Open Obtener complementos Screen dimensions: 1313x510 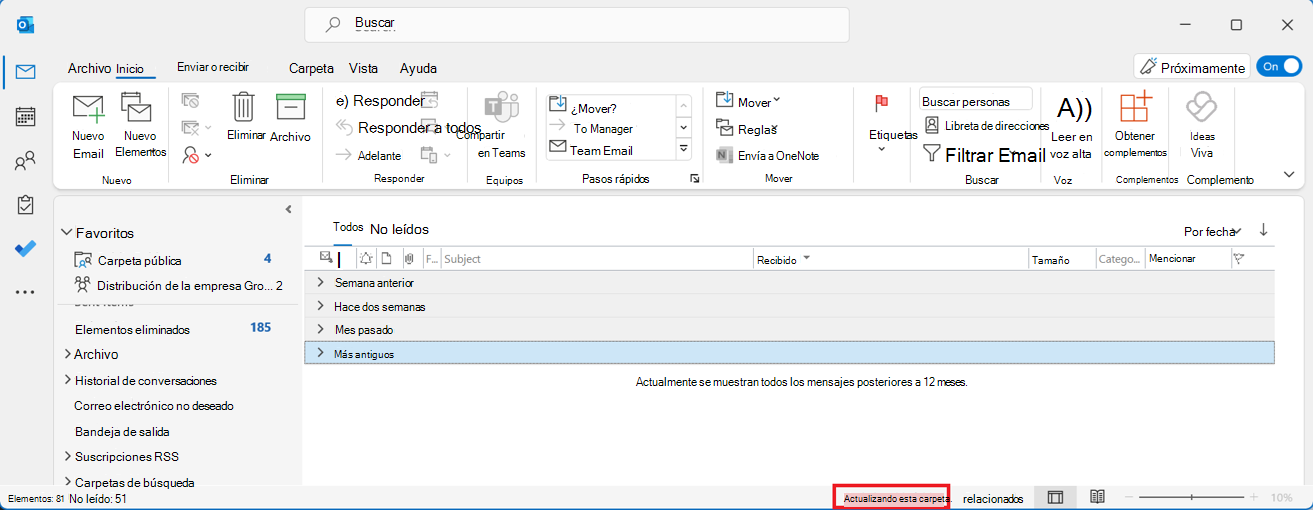(x=1135, y=125)
